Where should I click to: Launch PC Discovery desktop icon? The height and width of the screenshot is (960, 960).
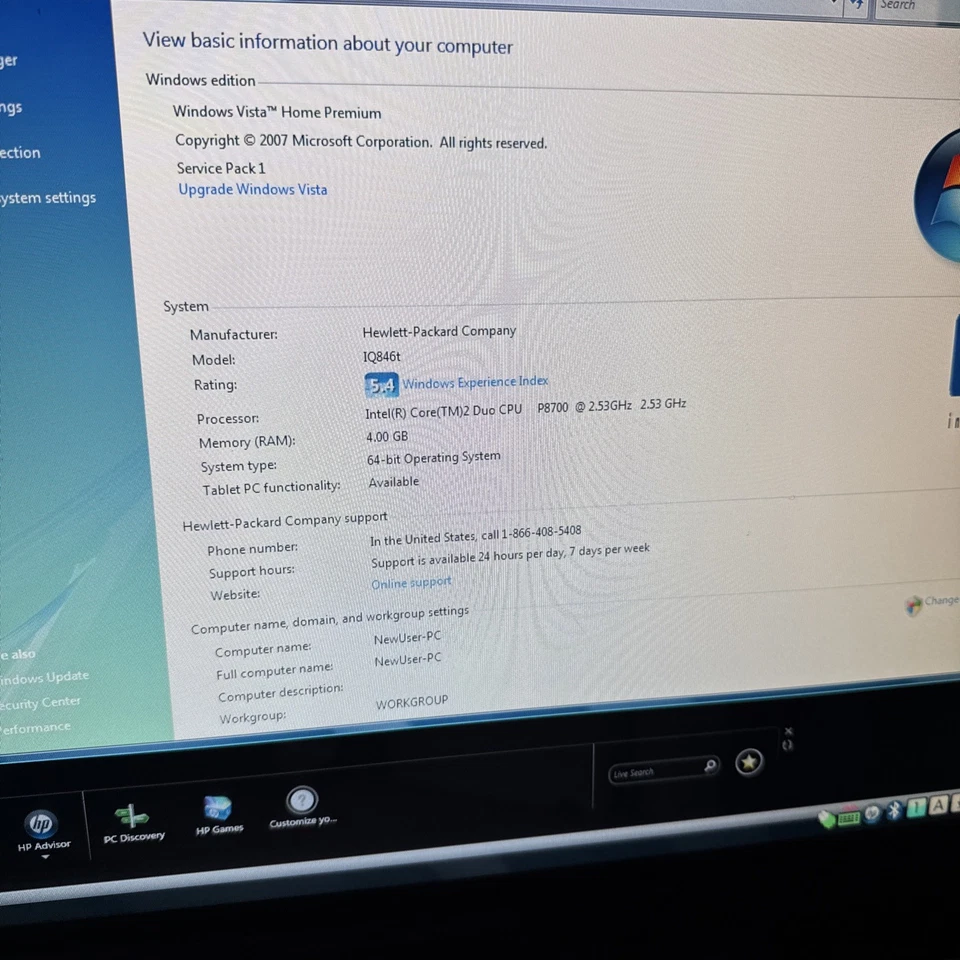pyautogui.click(x=133, y=816)
